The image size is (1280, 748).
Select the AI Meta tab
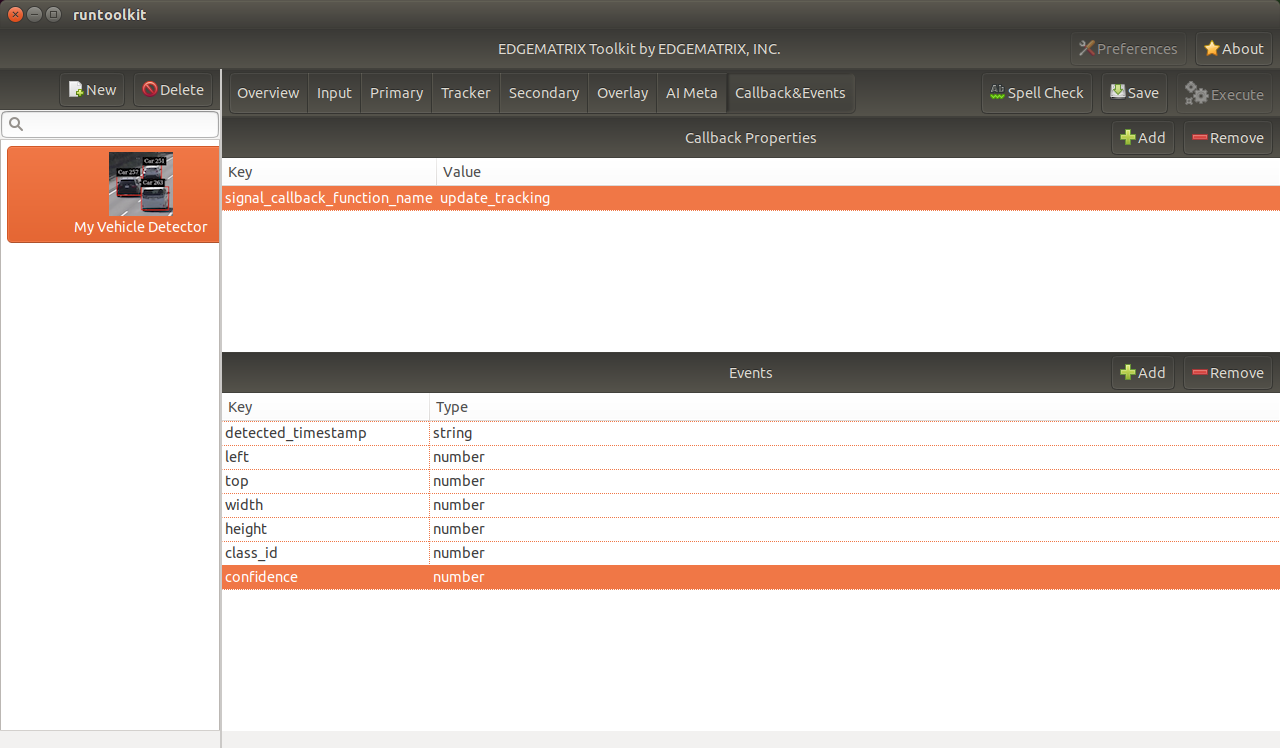pyautogui.click(x=692, y=93)
